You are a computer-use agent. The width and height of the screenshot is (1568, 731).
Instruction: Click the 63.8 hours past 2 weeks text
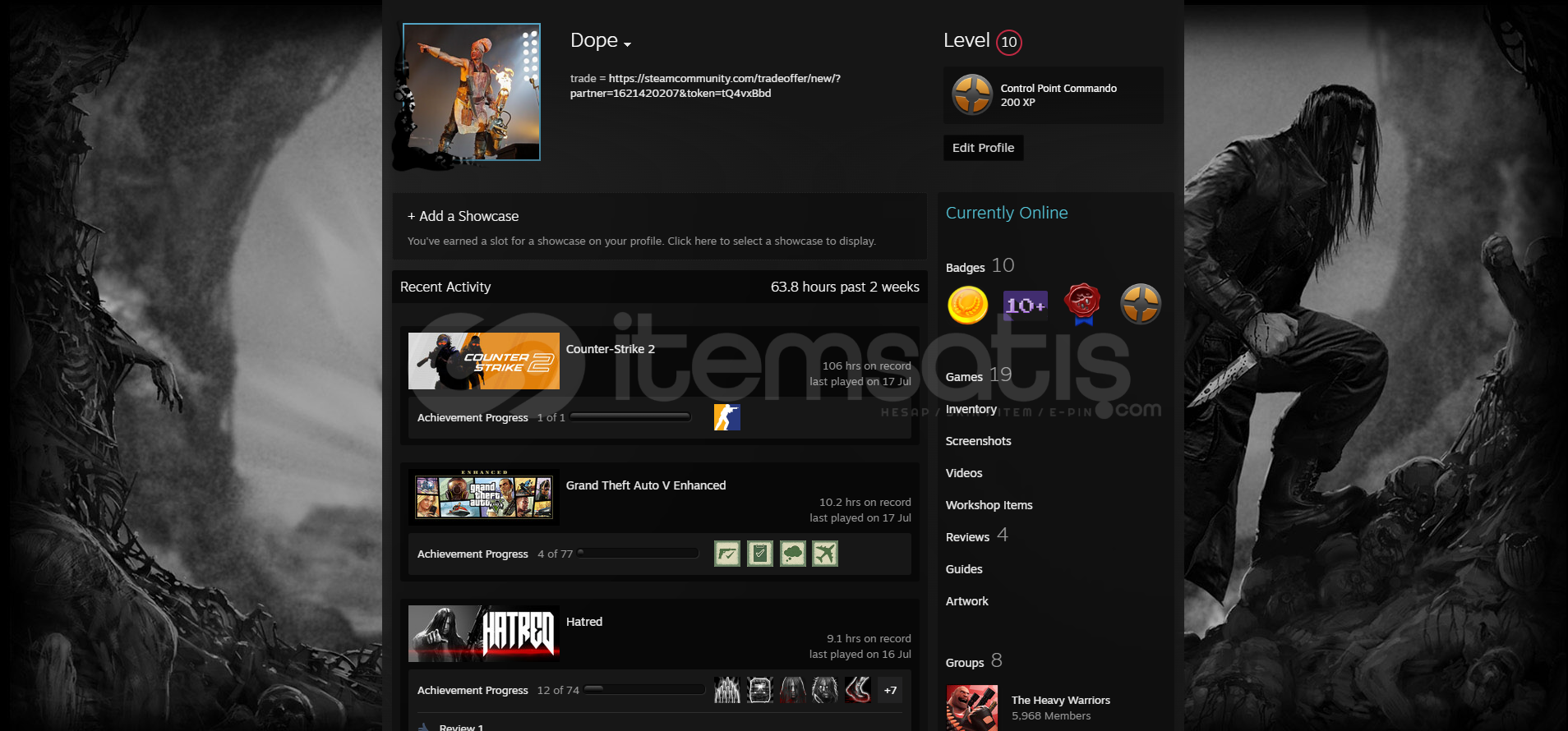click(845, 287)
